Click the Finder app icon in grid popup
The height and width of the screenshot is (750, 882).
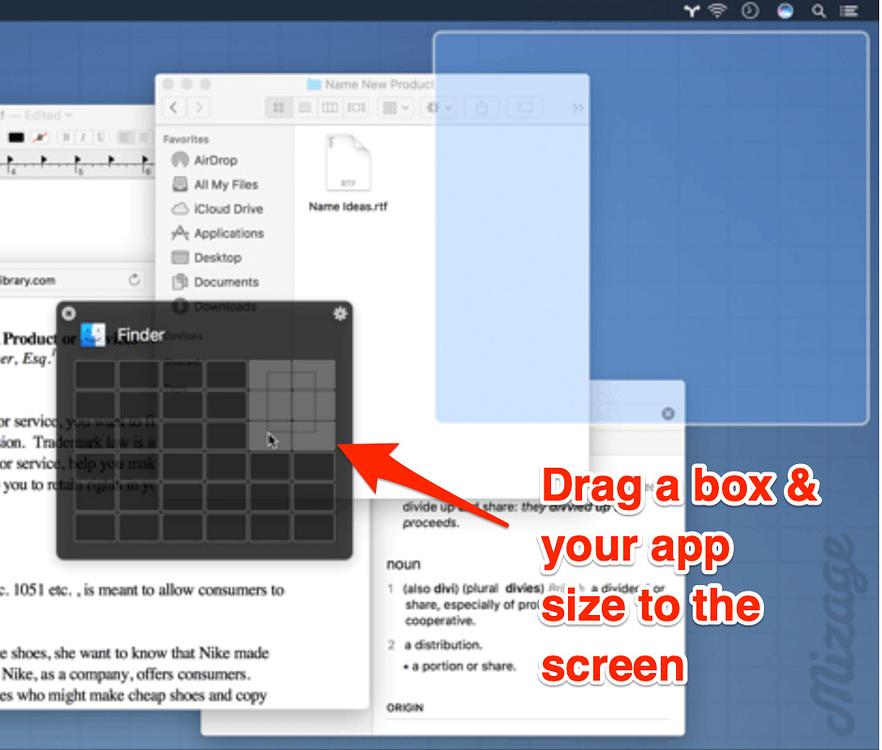(93, 335)
